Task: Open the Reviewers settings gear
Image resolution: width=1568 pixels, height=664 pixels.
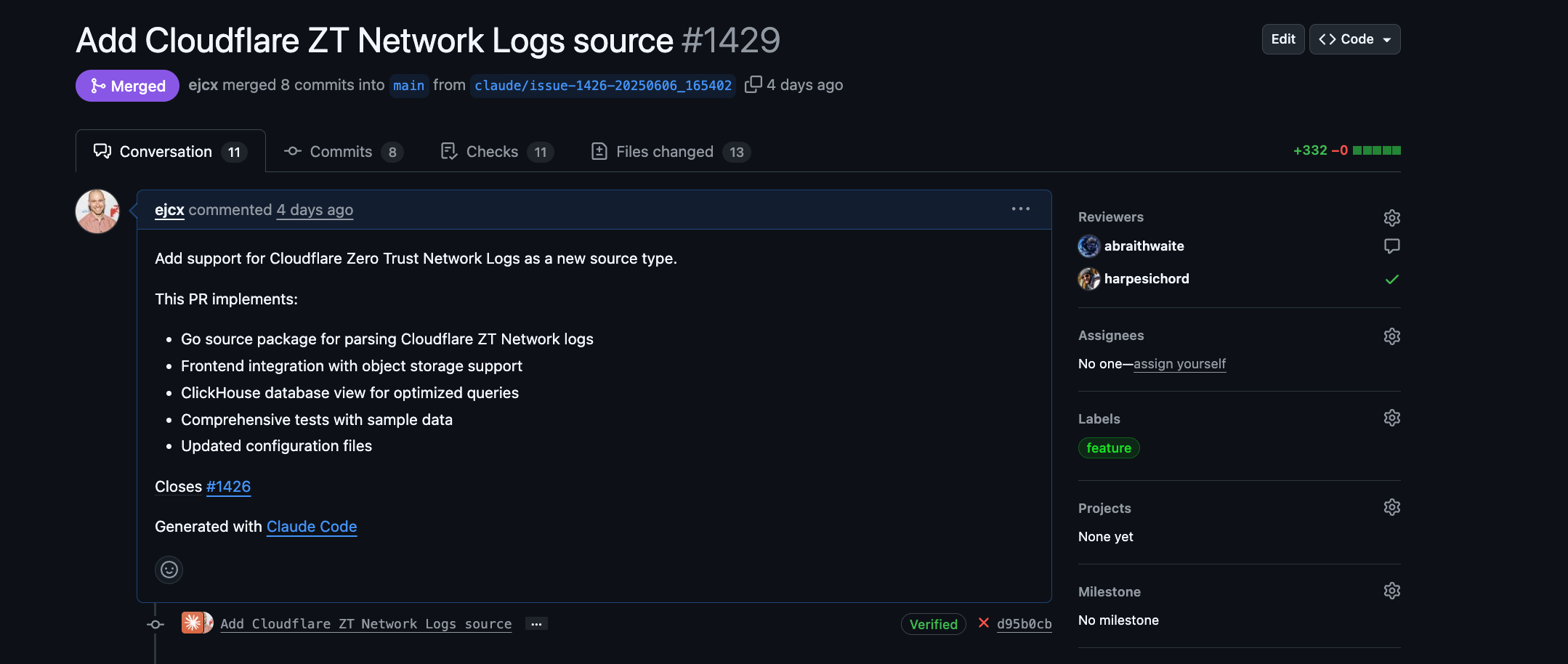Action: click(x=1391, y=217)
